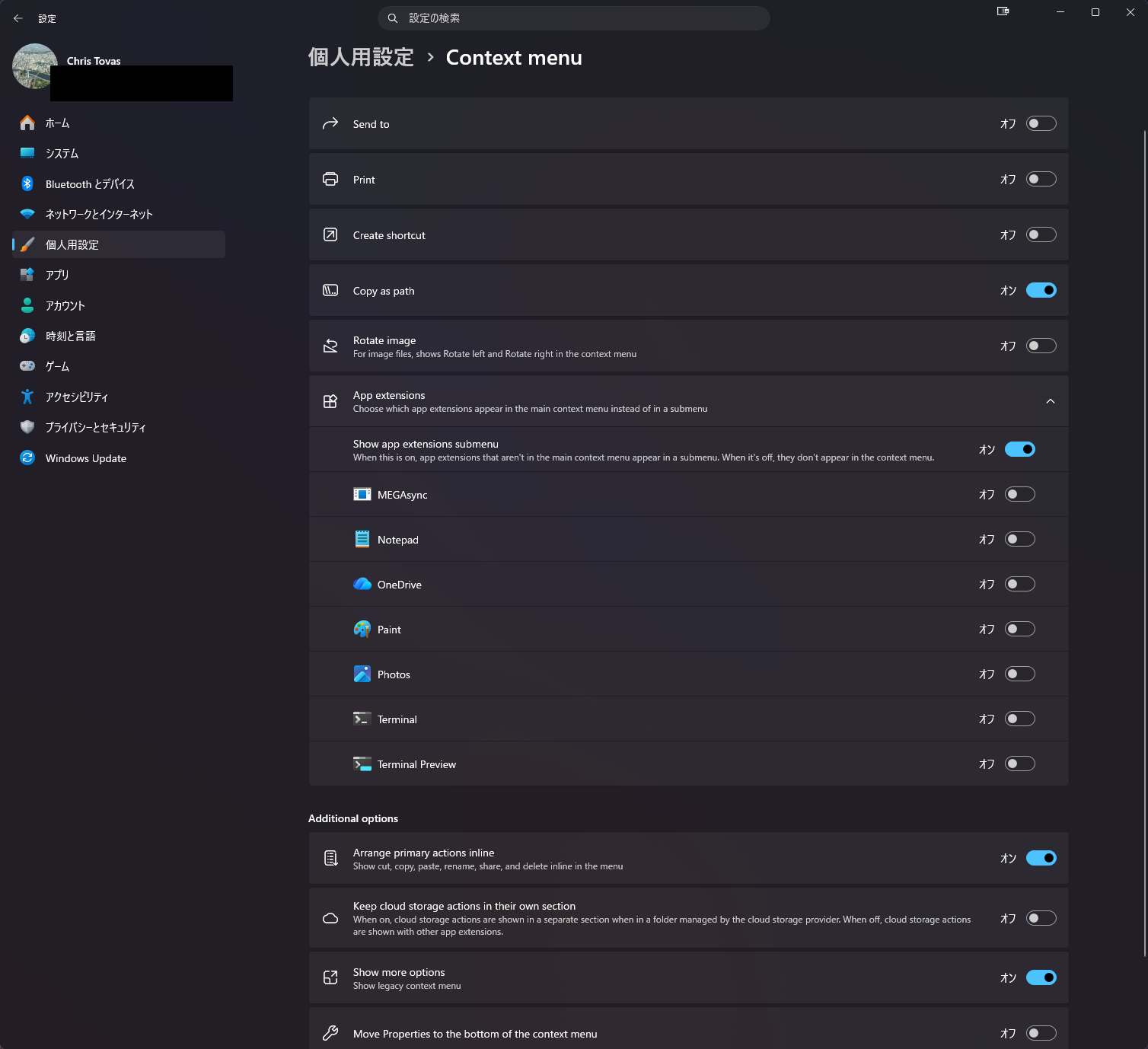Click the OneDrive cloud icon
The width and height of the screenshot is (1148, 1049).
tap(362, 584)
